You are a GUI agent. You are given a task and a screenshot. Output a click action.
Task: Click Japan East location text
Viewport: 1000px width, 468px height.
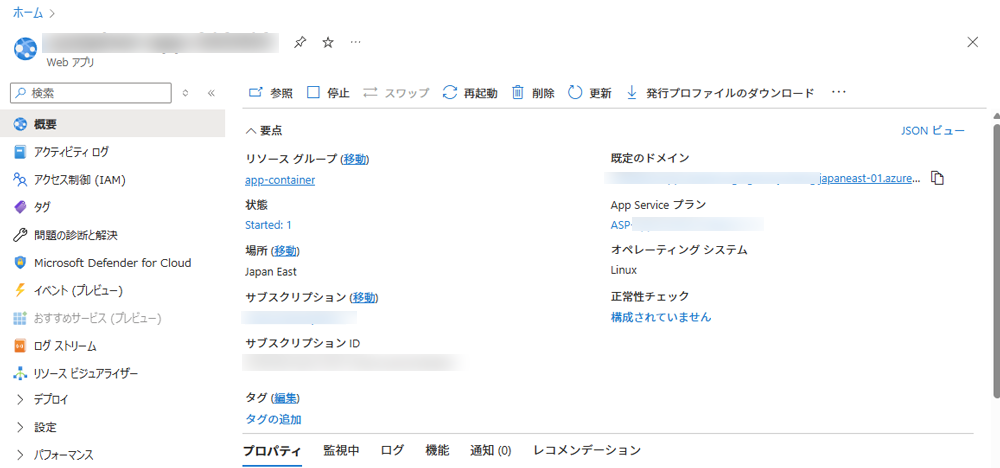[x=270, y=271]
